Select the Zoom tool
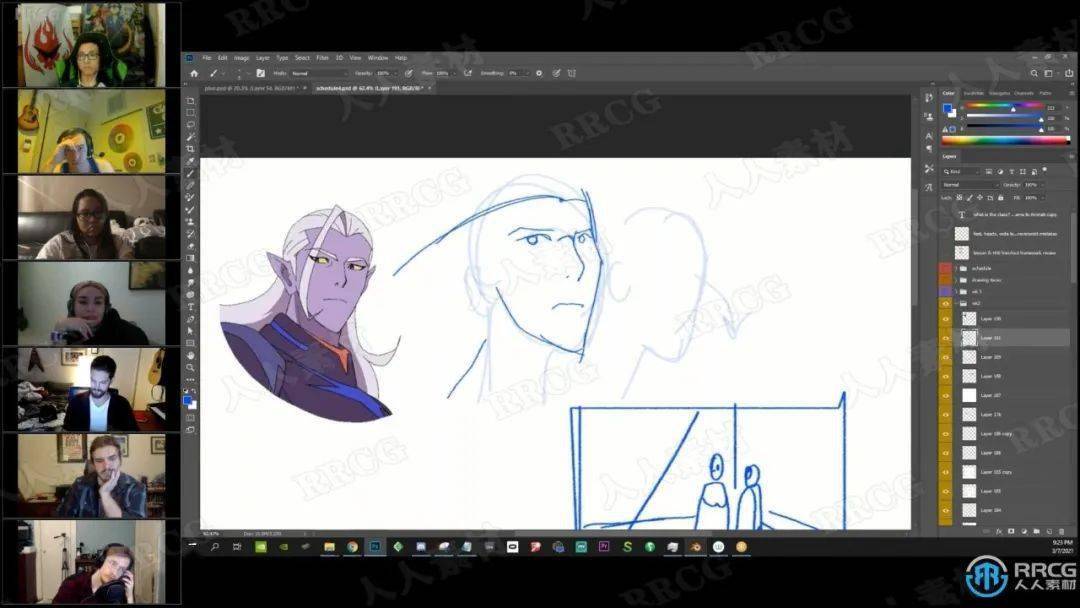Screen dimensions: 1080x608 tap(190, 368)
